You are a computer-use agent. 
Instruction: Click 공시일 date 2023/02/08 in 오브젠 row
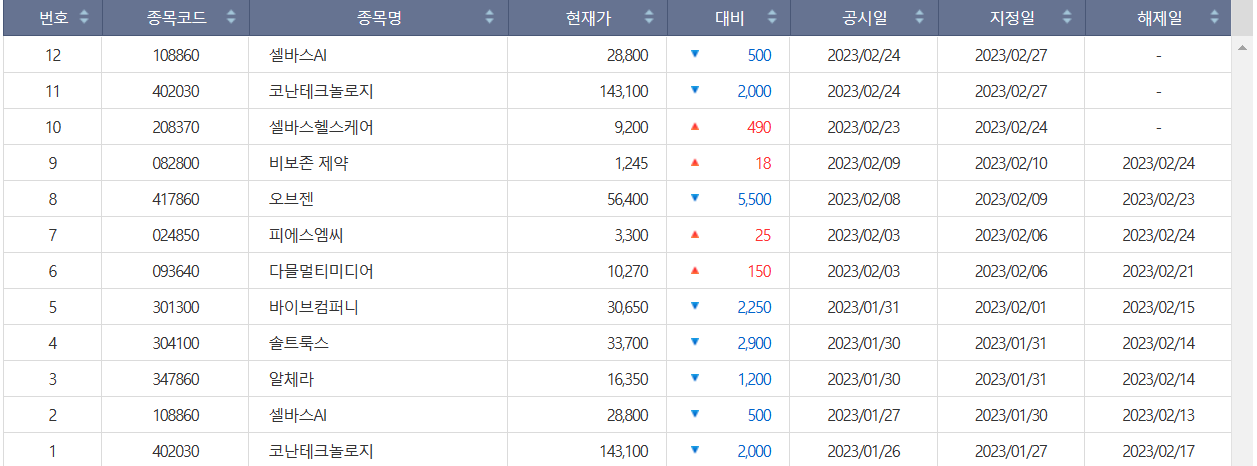pos(864,199)
